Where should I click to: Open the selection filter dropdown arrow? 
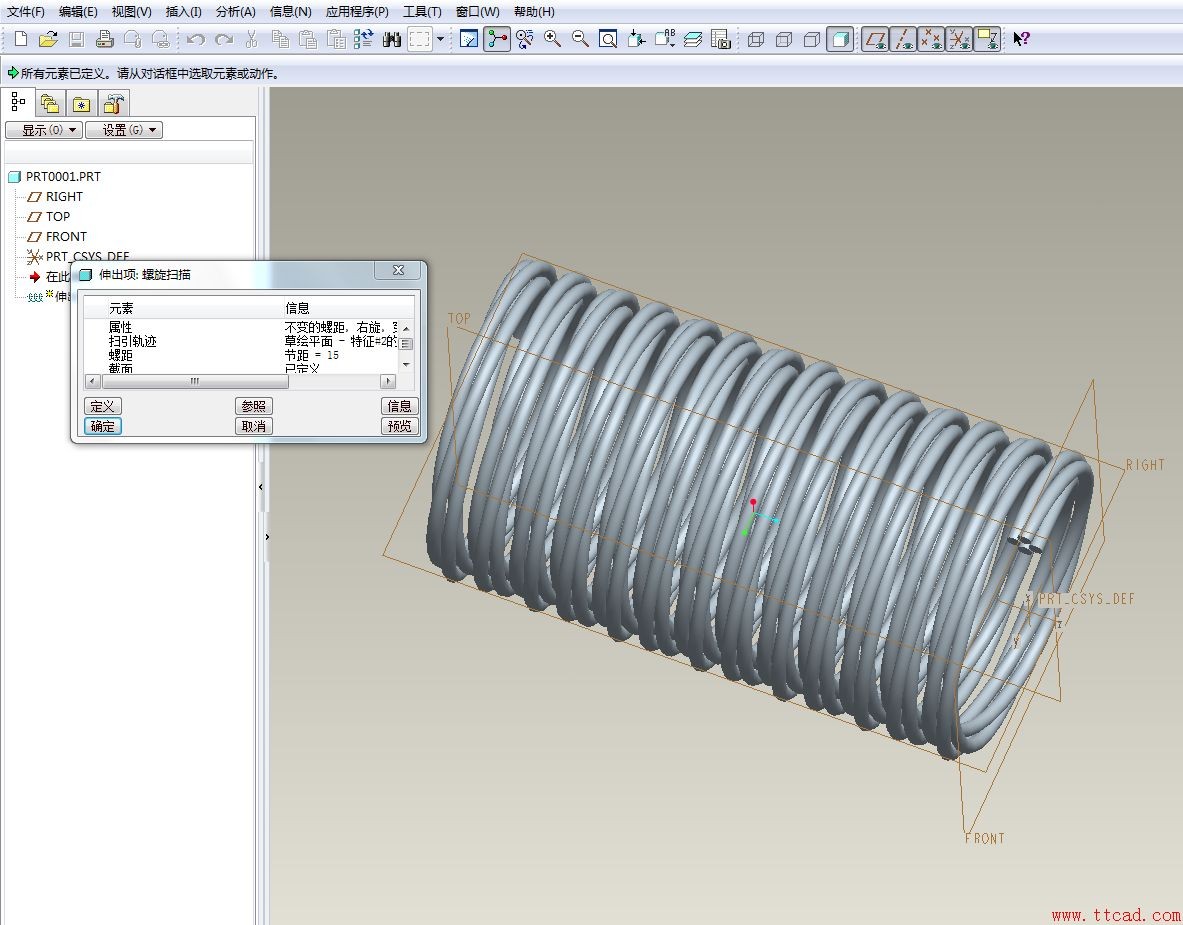(x=440, y=39)
